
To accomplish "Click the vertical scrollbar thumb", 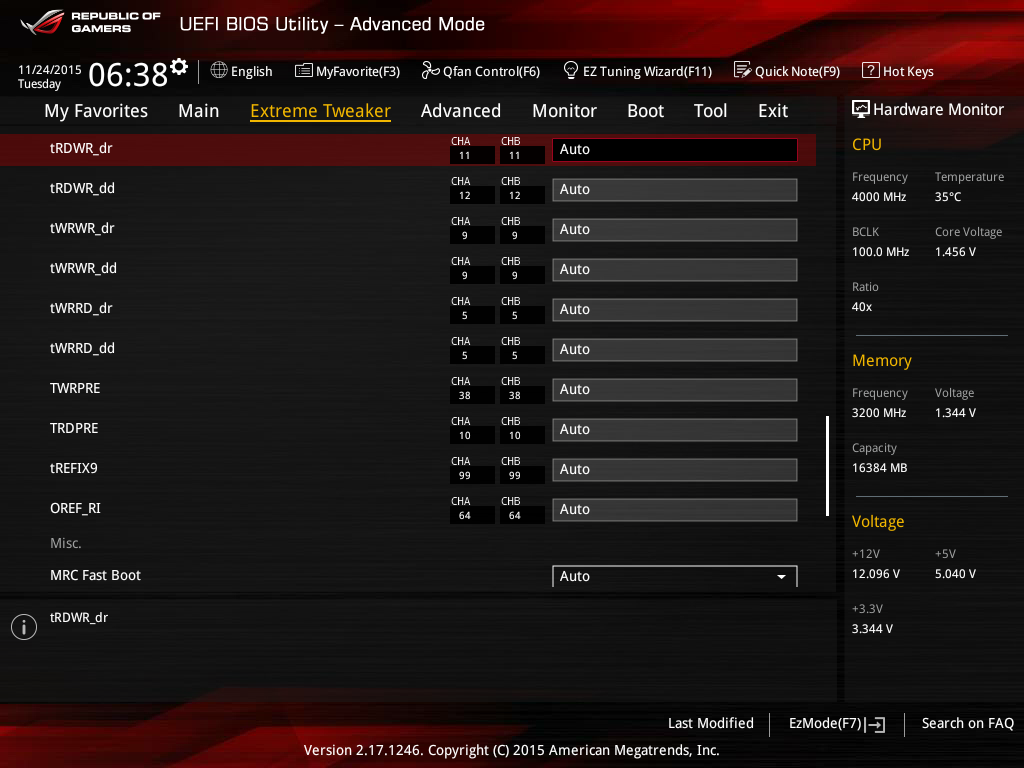I will click(827, 466).
